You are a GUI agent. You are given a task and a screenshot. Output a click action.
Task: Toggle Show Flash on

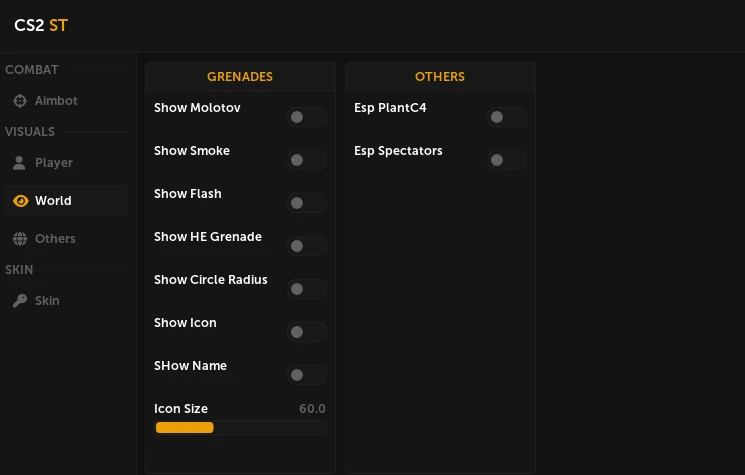click(306, 203)
